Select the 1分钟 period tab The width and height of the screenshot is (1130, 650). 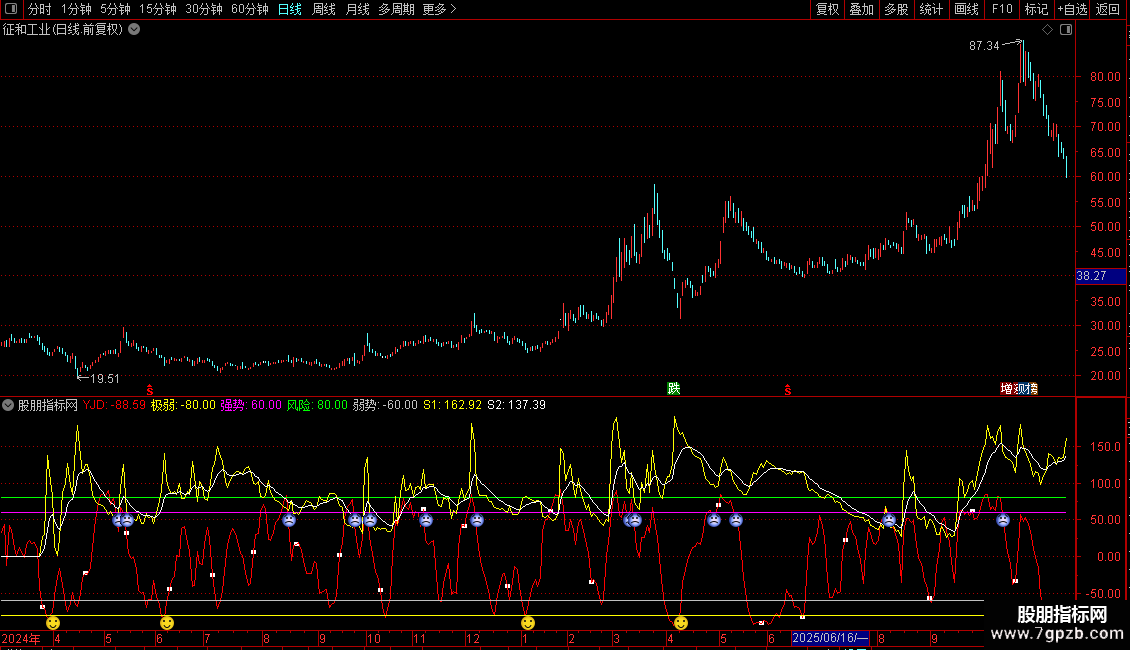(76, 9)
